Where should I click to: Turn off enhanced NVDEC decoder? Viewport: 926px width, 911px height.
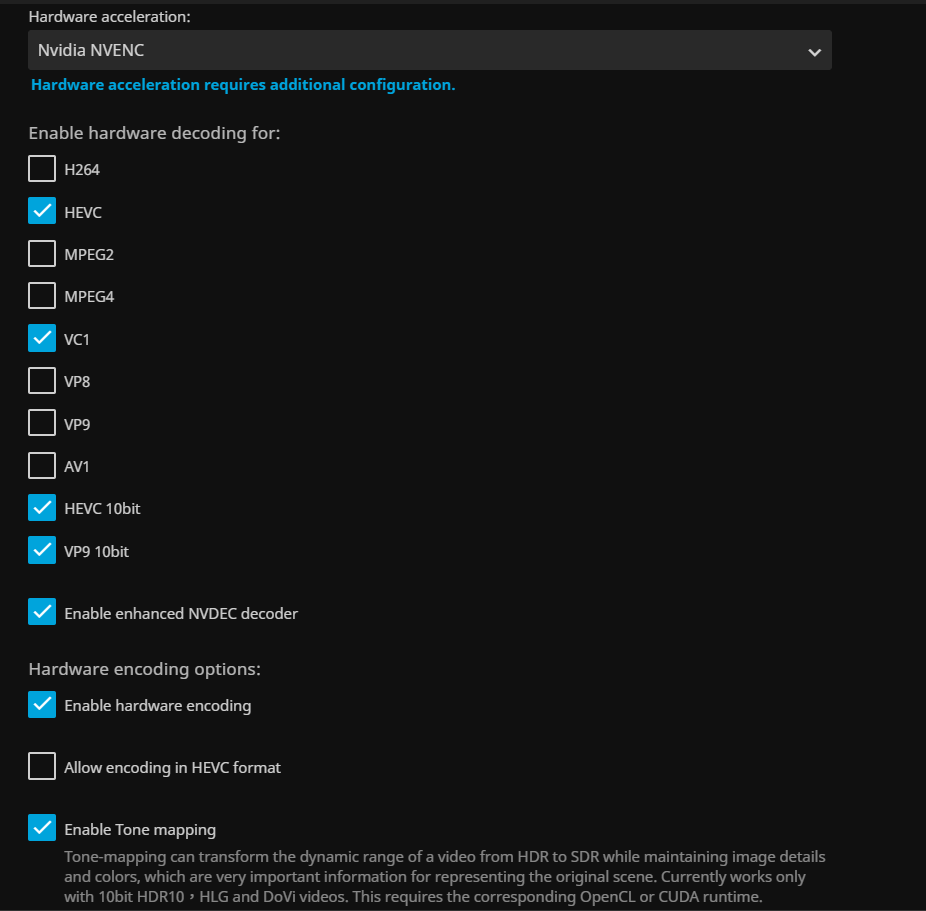coord(42,612)
